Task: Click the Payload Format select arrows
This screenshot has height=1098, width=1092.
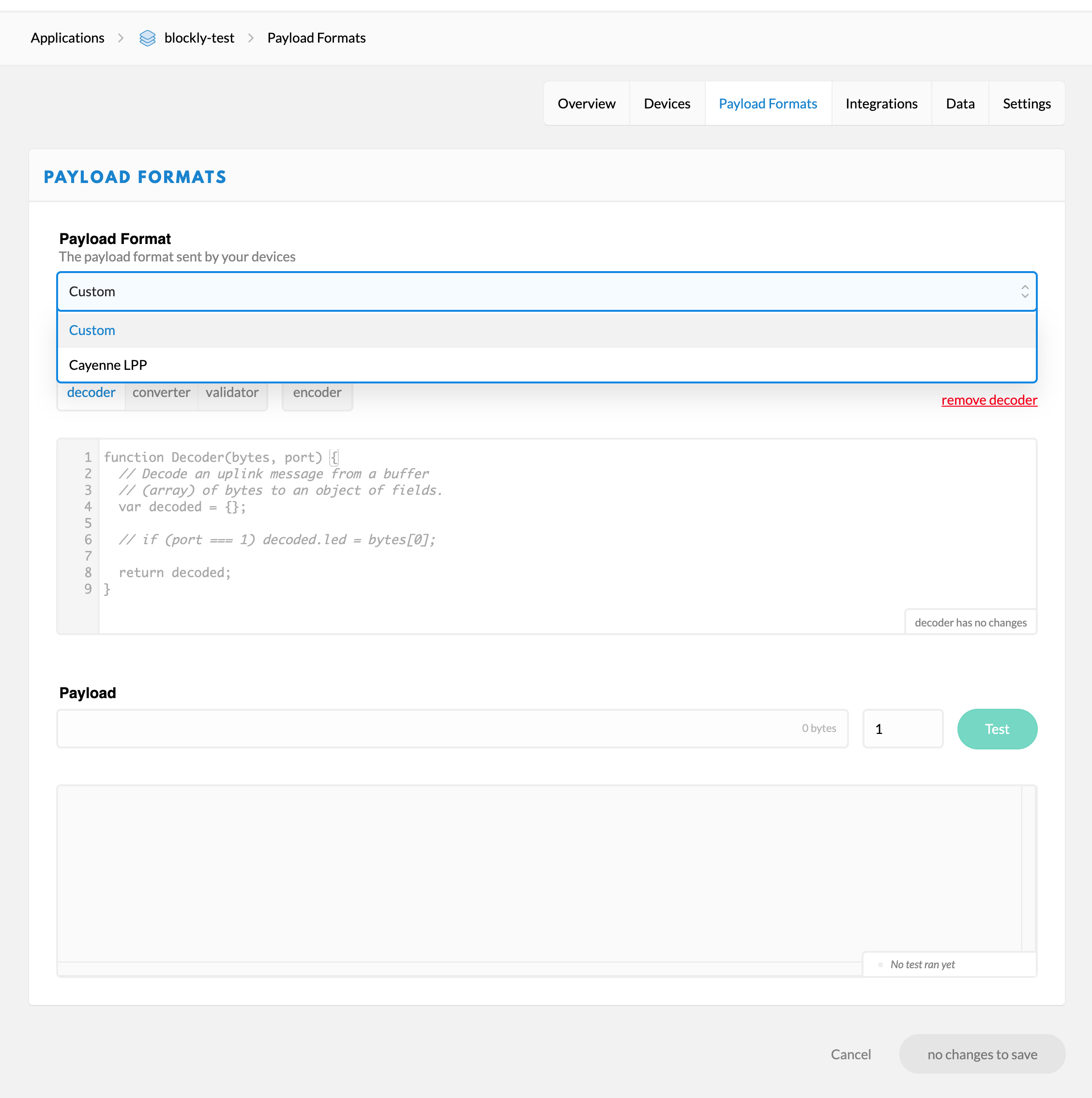Action: (1024, 291)
